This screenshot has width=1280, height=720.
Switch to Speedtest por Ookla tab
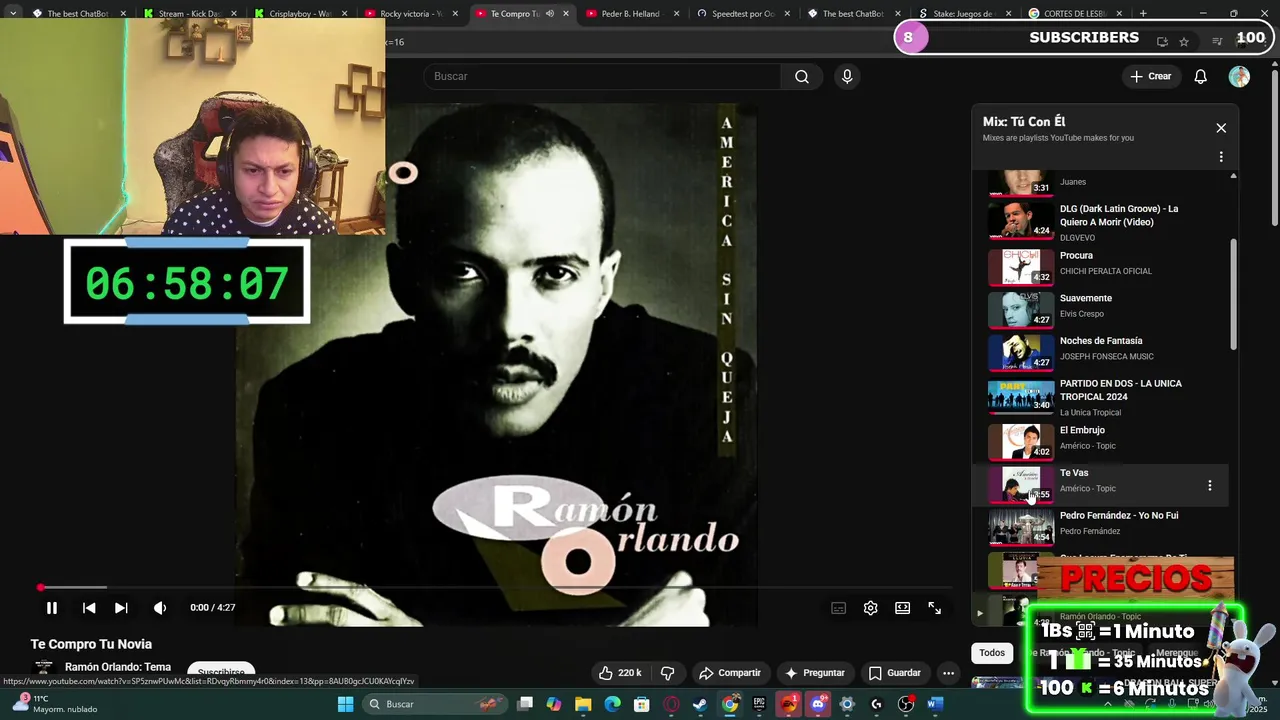pos(742,14)
